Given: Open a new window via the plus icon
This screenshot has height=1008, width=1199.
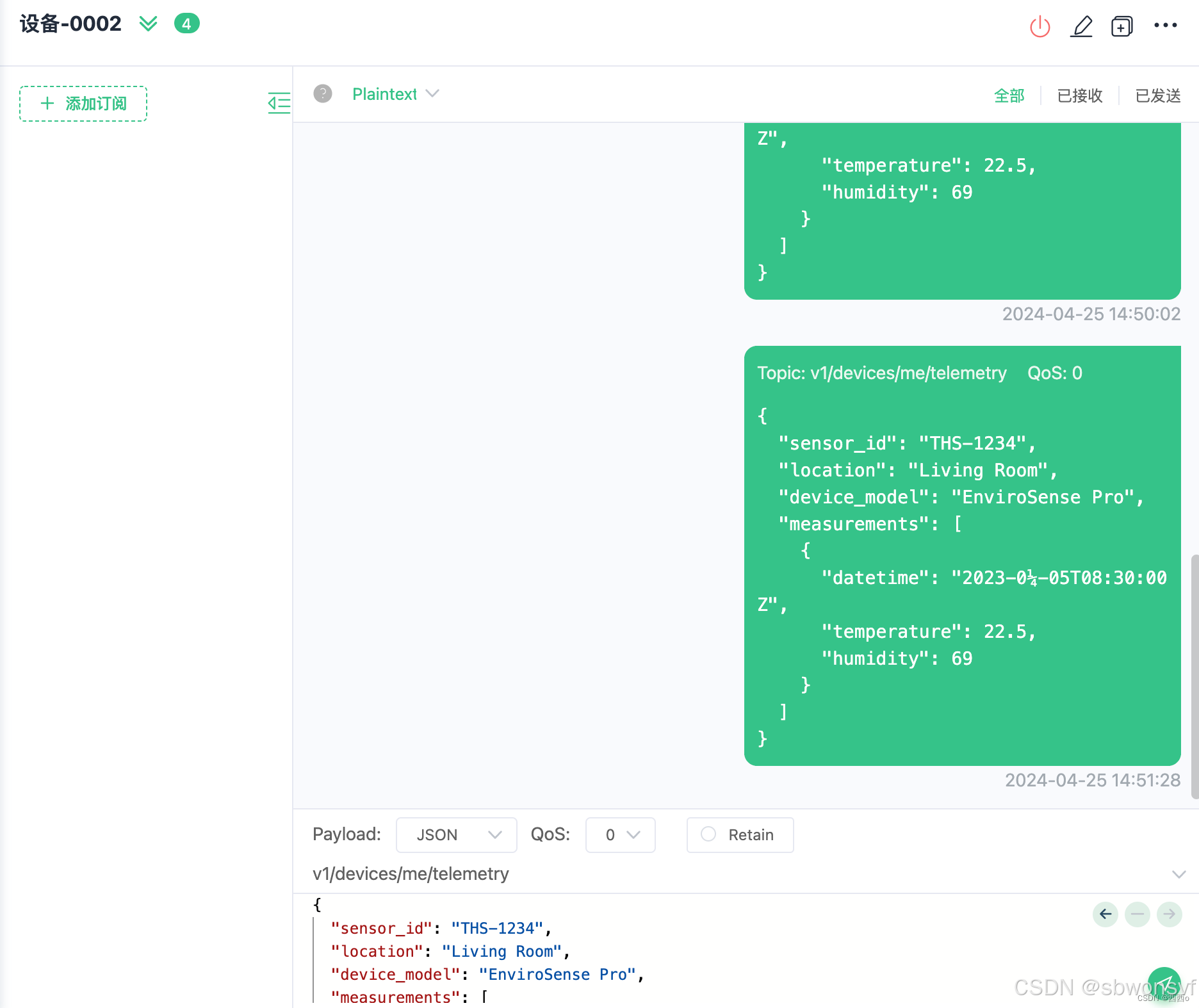Looking at the screenshot, I should (x=1122, y=26).
